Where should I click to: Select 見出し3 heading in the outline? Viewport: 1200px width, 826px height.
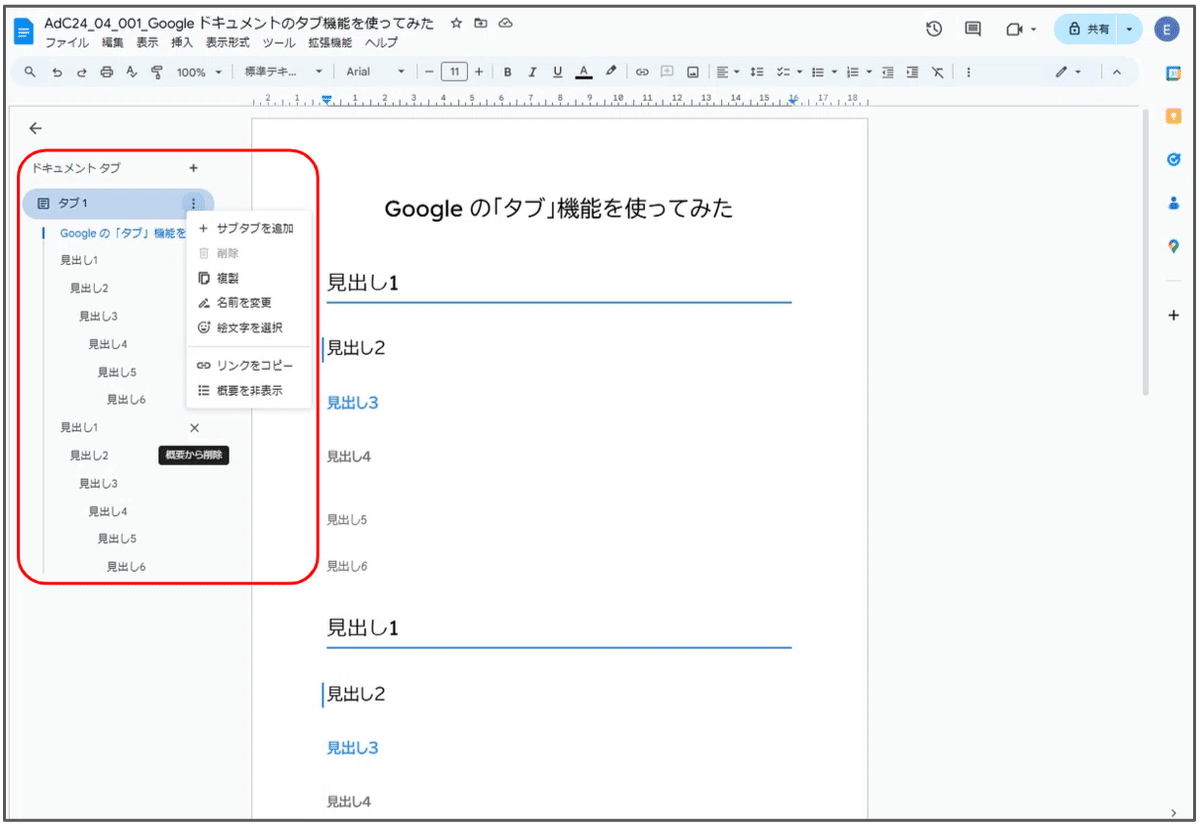point(97,315)
